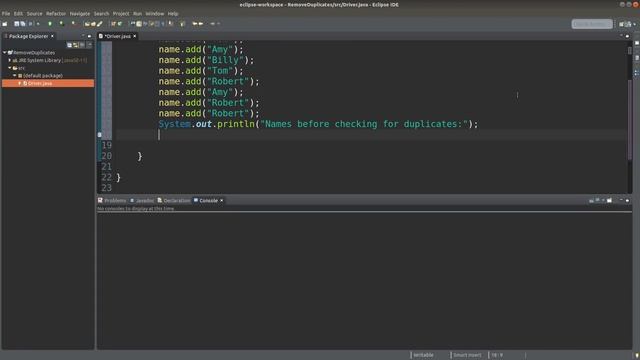Collapse the RemoveDuplicates project node
The image size is (640, 360).
(x=4, y=53)
